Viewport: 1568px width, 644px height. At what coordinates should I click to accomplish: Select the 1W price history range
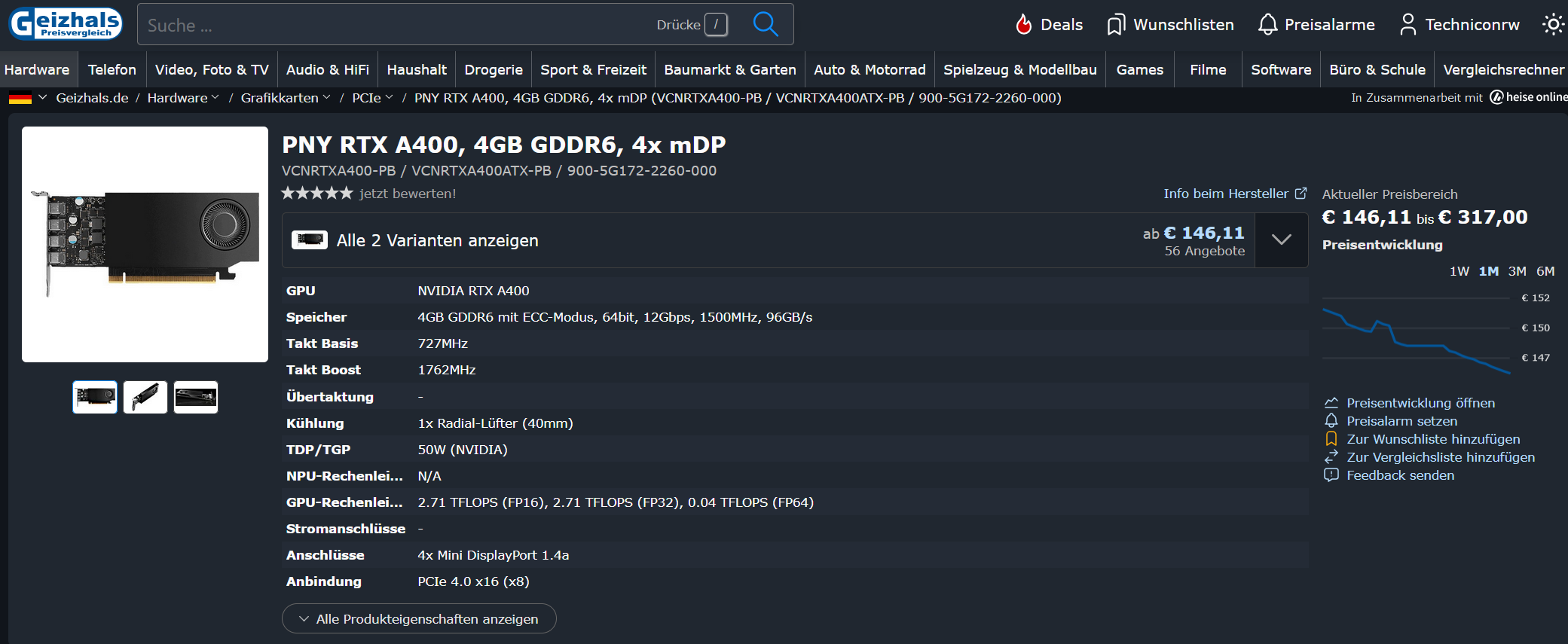(1459, 271)
